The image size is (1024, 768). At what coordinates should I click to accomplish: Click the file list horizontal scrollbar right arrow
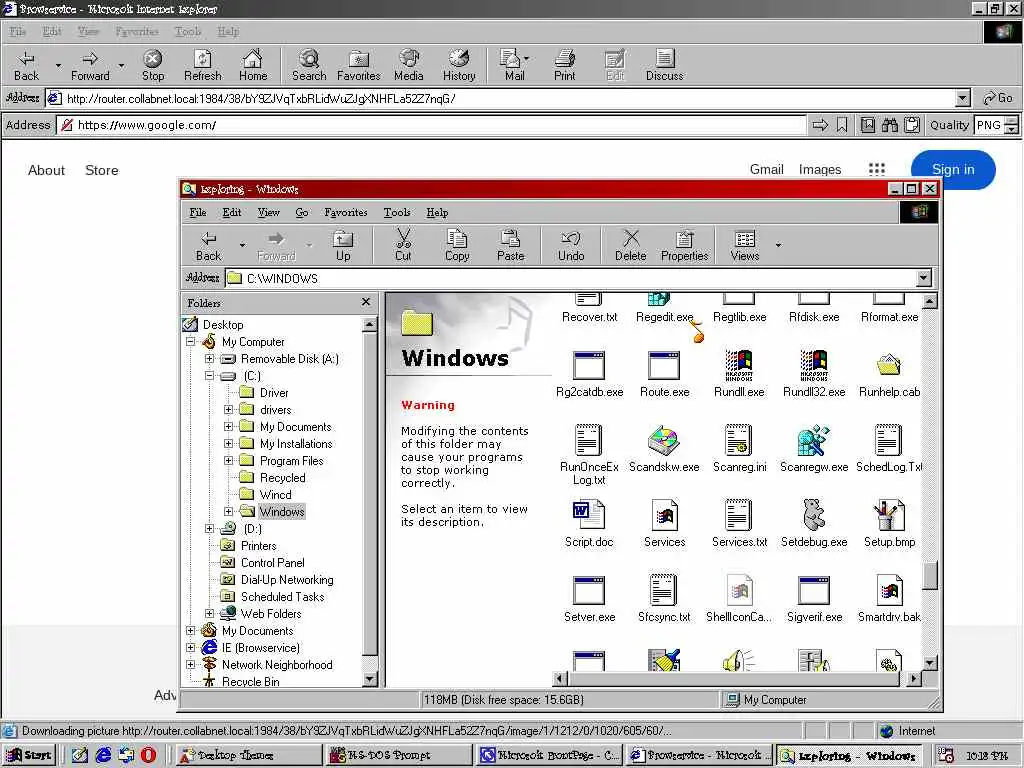(914, 679)
